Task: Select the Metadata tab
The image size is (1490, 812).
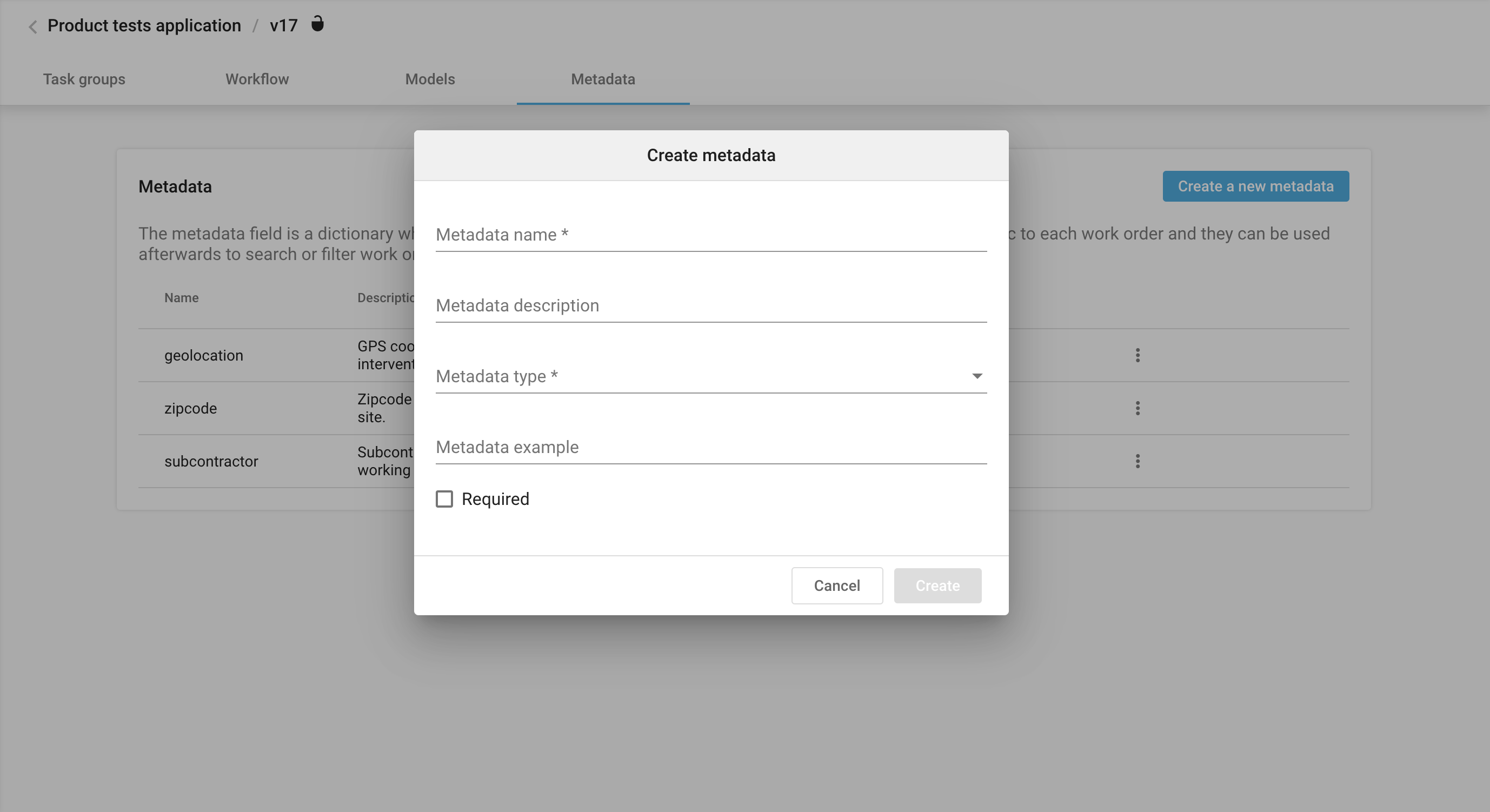Action: click(603, 79)
